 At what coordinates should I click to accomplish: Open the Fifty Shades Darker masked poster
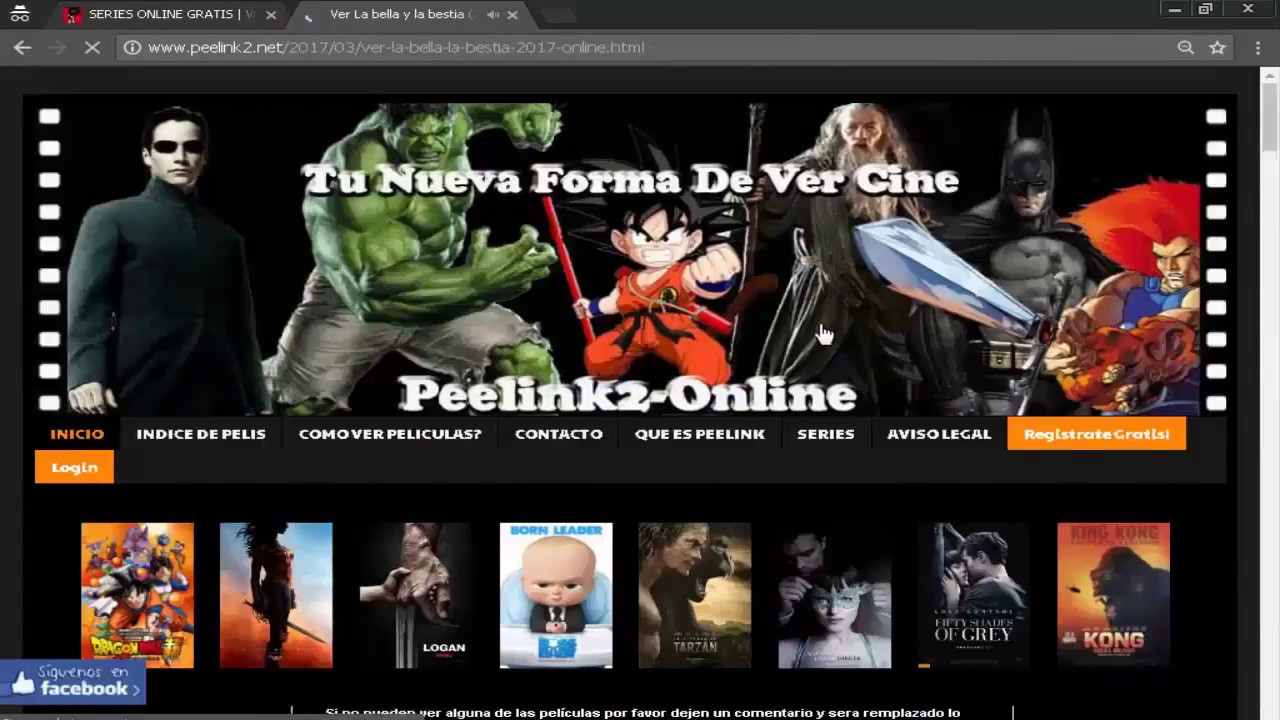[x=835, y=595]
